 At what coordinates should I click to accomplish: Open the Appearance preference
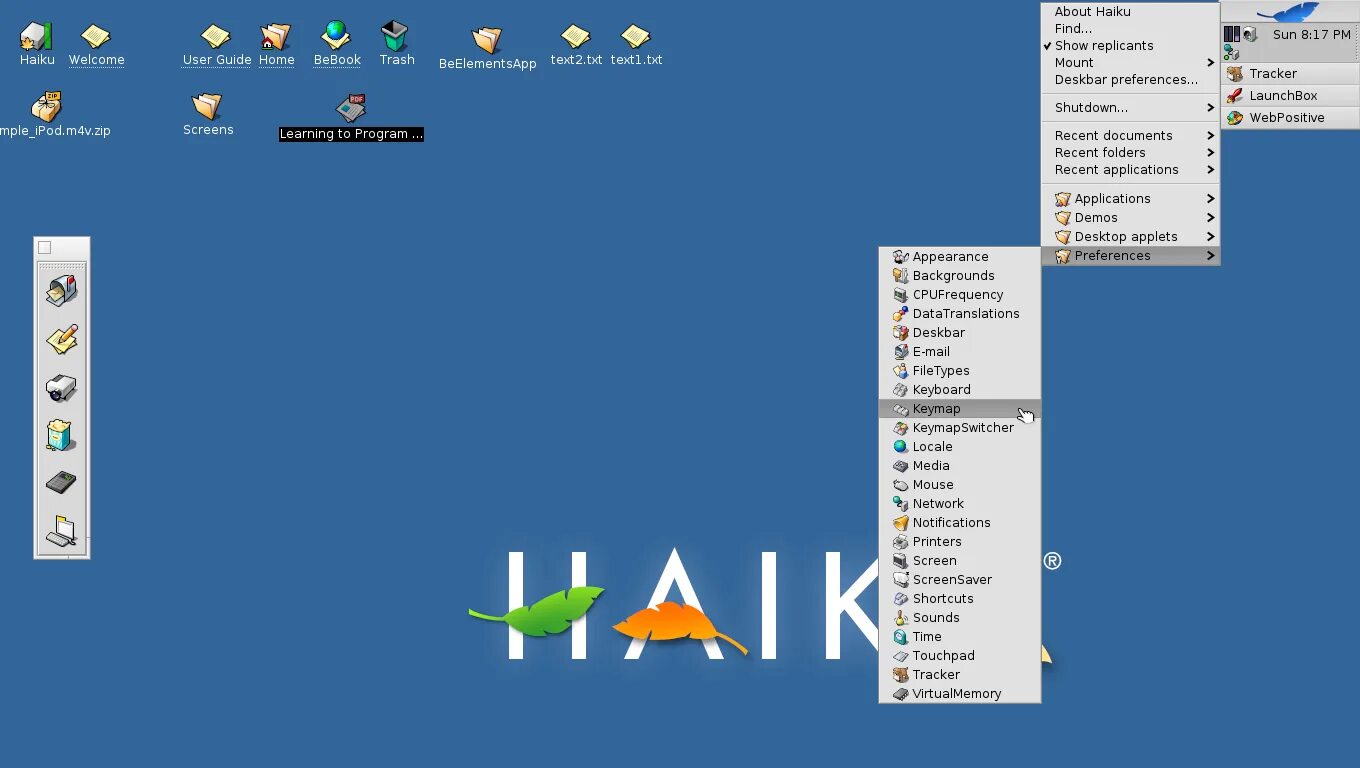(960, 257)
